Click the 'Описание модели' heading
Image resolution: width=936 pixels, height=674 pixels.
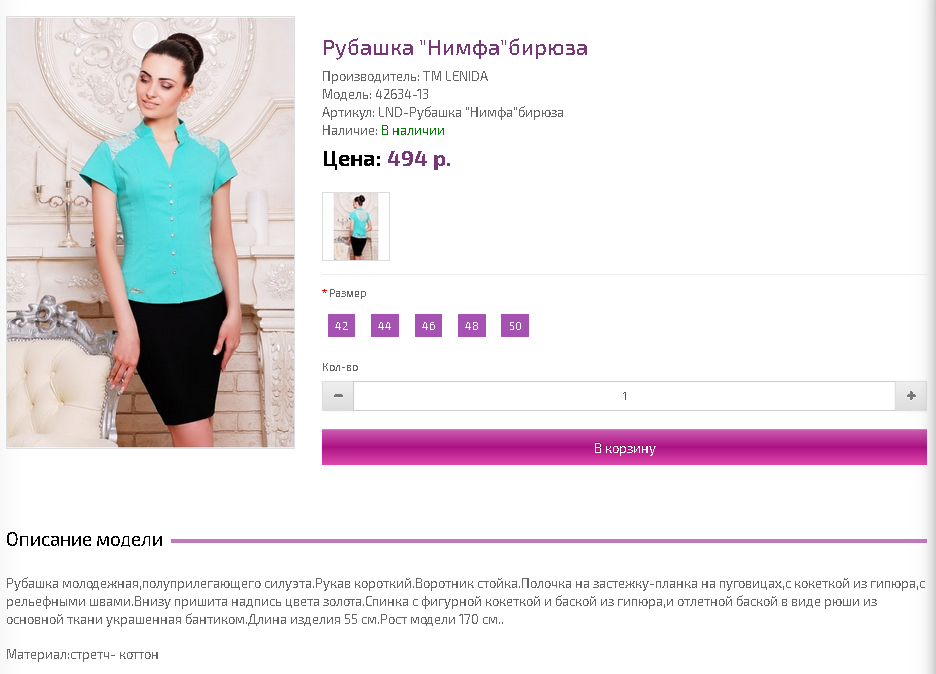[85, 540]
